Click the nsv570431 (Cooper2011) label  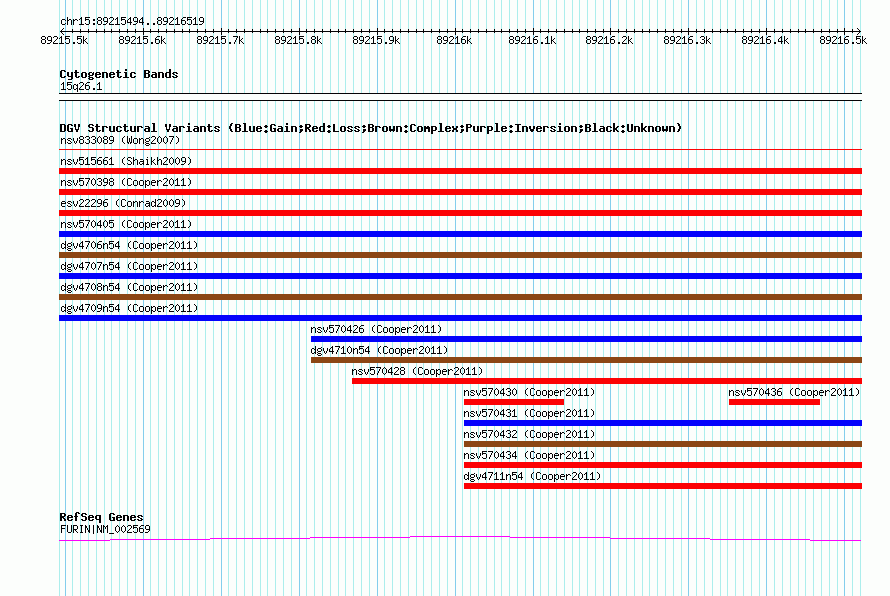tap(529, 413)
